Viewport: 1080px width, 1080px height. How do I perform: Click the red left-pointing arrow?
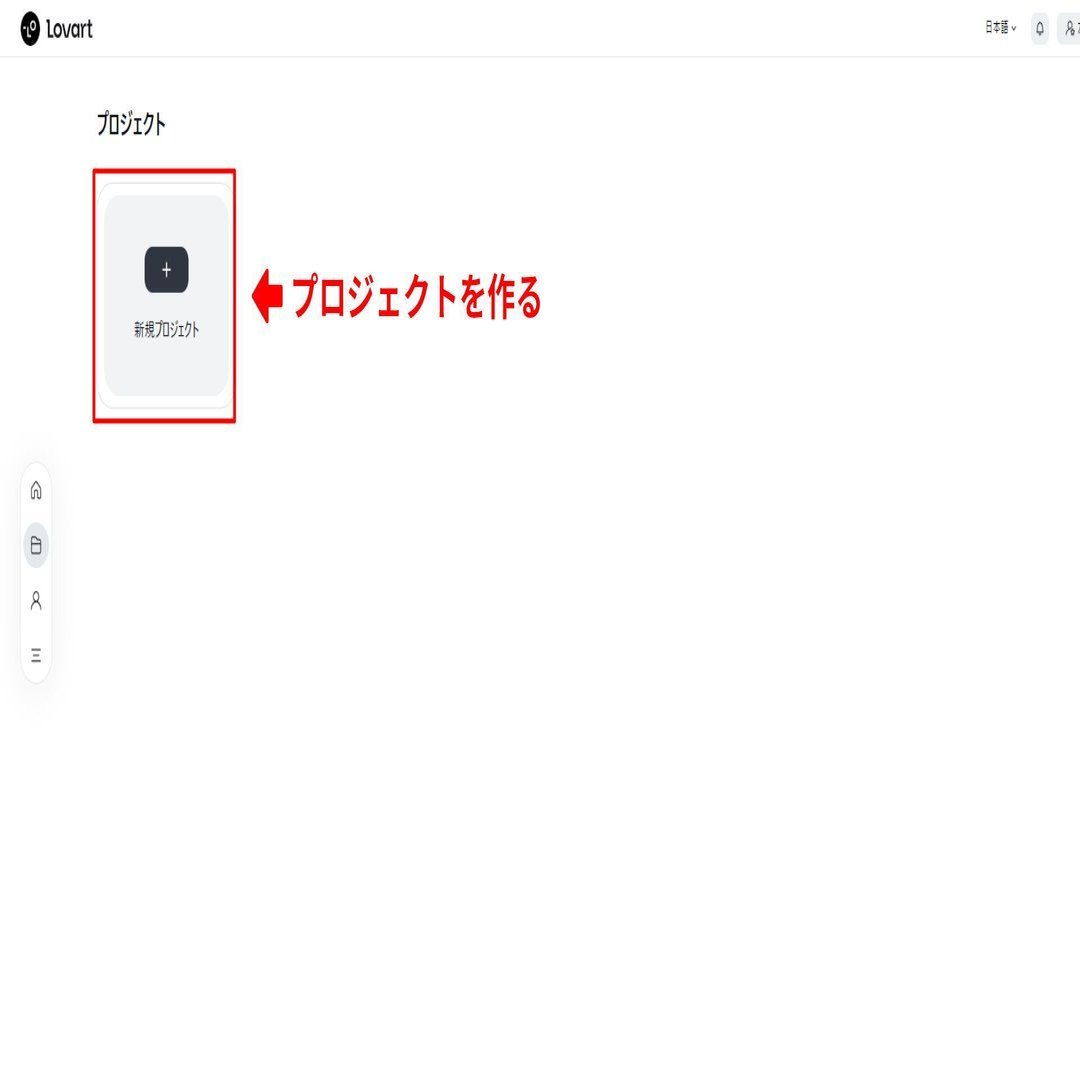[267, 296]
